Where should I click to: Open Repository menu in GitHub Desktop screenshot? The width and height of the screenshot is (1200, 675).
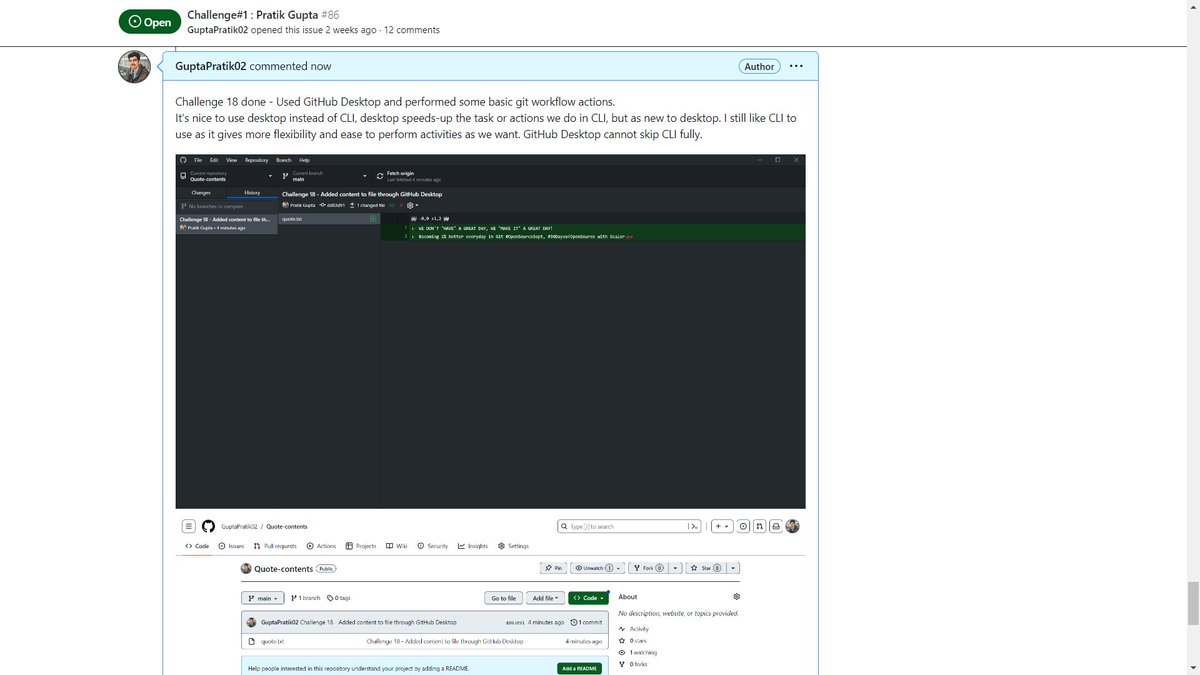257,160
